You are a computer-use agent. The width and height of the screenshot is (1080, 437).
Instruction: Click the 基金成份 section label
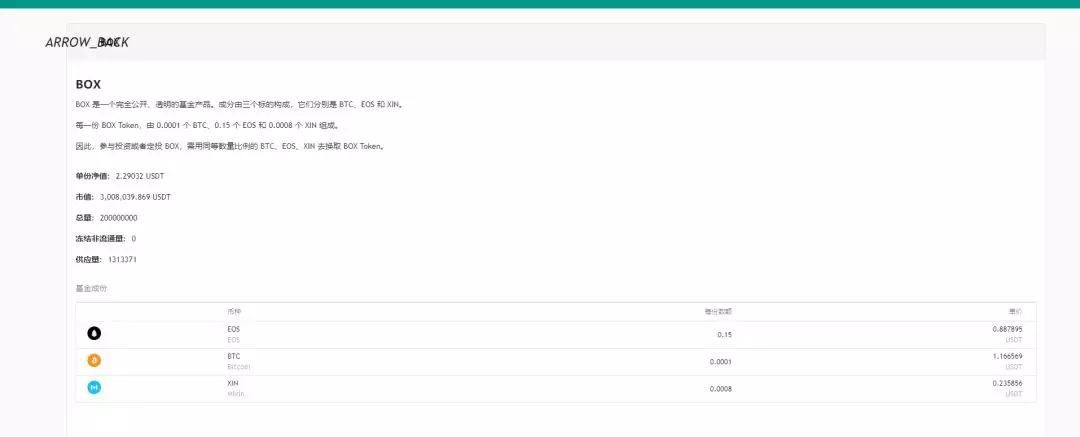[91, 288]
